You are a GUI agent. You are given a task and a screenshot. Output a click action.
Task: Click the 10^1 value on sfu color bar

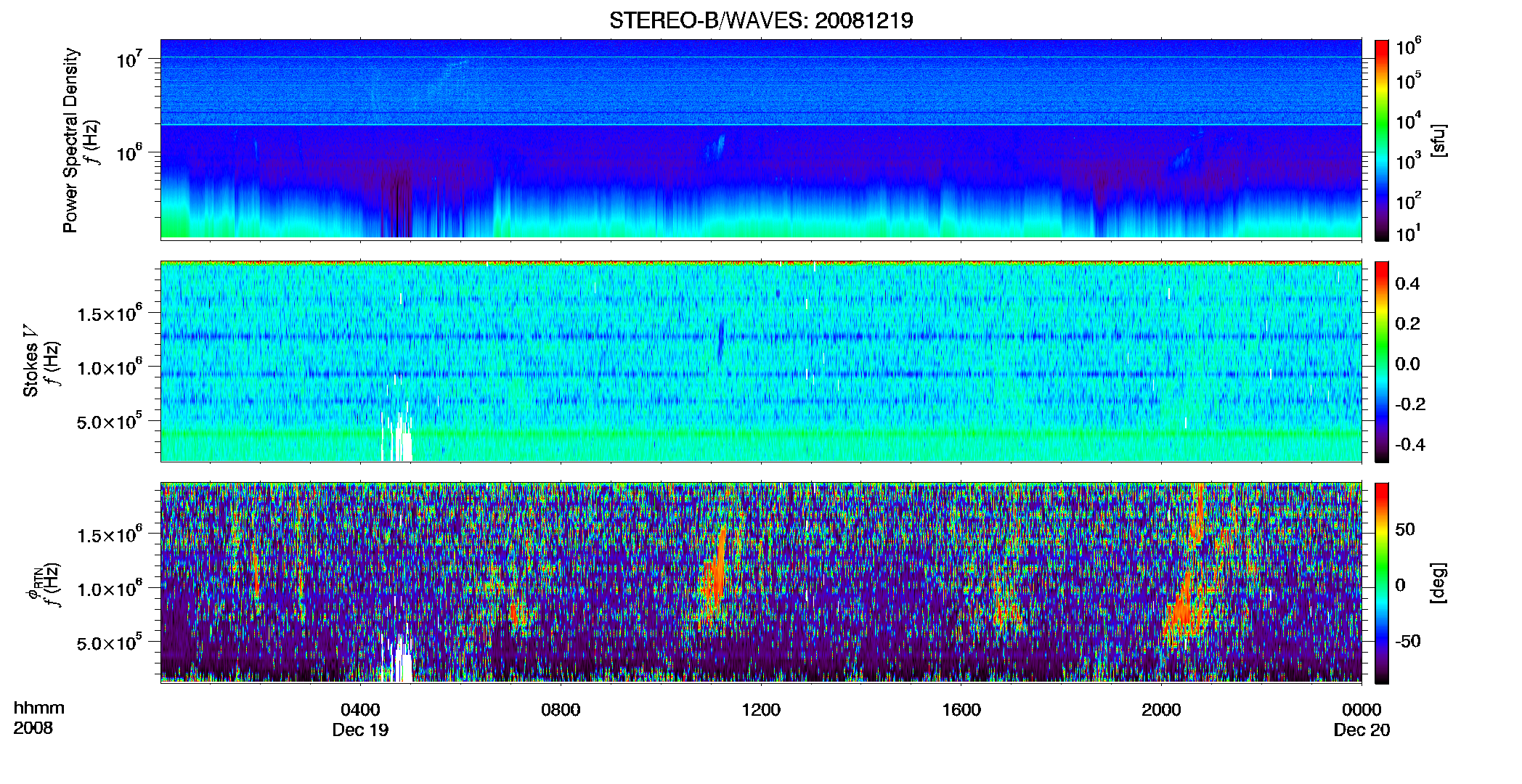click(x=1409, y=233)
